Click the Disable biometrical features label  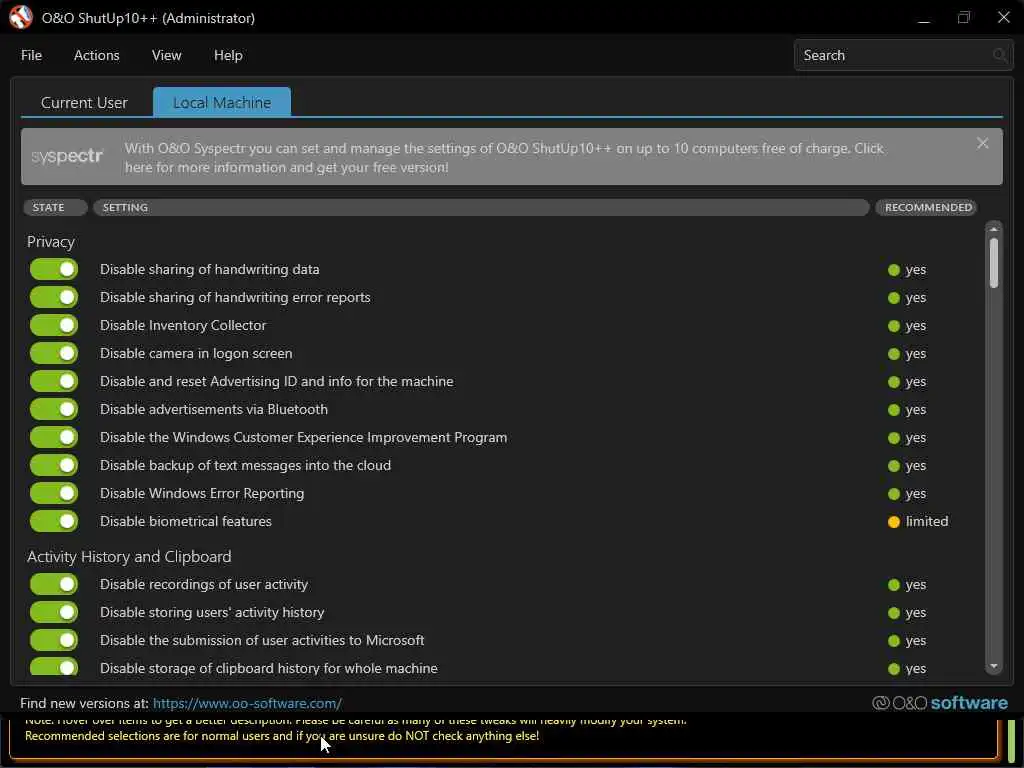coord(185,521)
